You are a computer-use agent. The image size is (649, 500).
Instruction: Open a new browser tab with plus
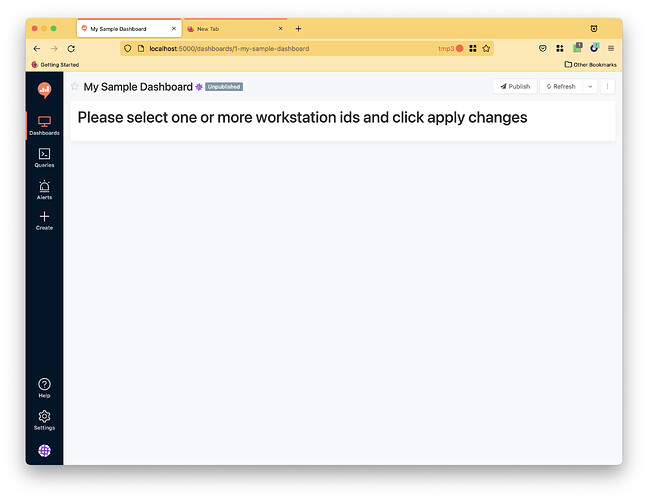coord(298,29)
